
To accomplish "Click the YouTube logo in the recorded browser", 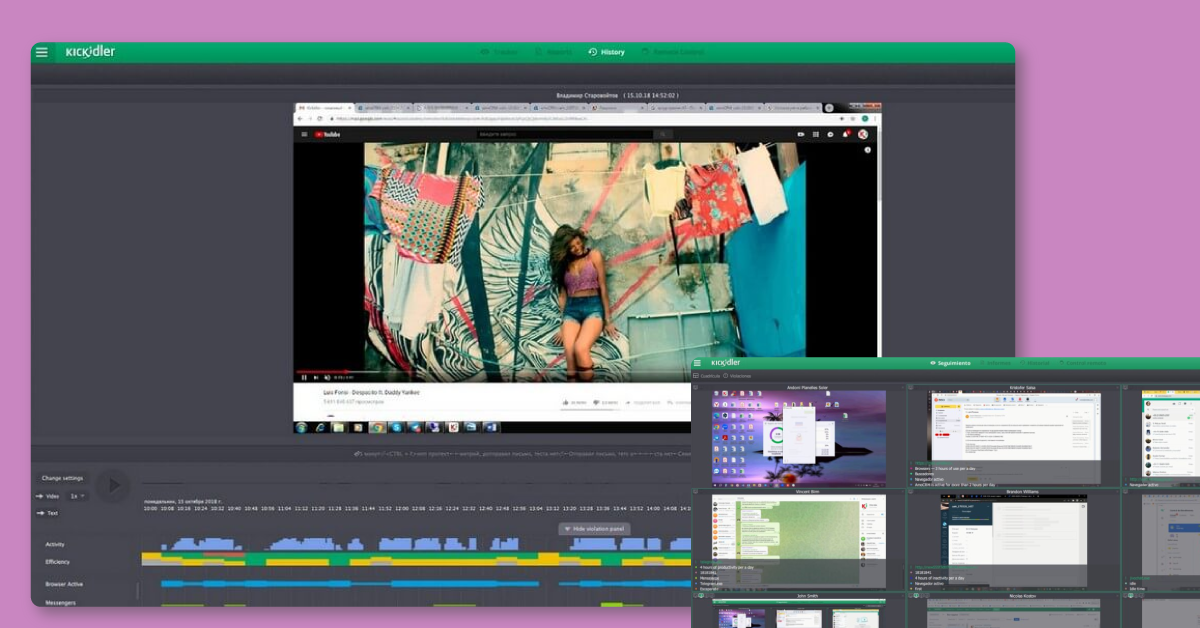I will pyautogui.click(x=327, y=134).
